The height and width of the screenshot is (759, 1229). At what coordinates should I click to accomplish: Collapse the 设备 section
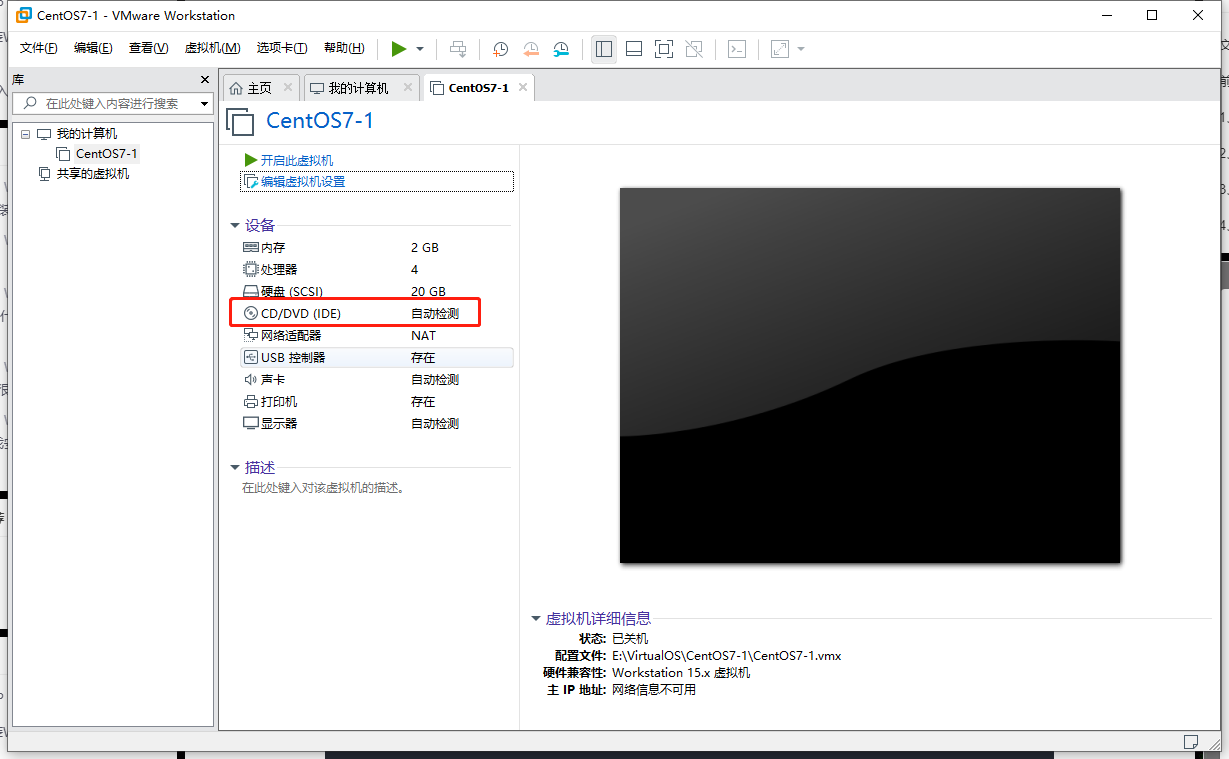point(235,226)
